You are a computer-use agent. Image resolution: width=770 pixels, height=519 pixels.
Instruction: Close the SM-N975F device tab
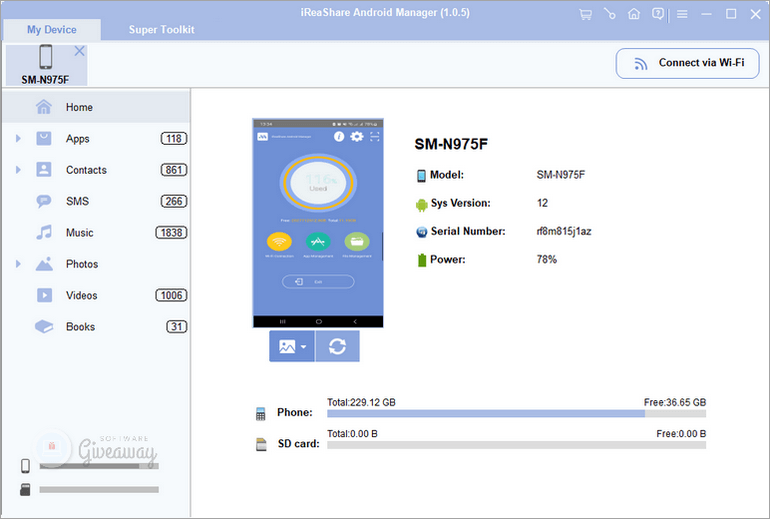(80, 51)
